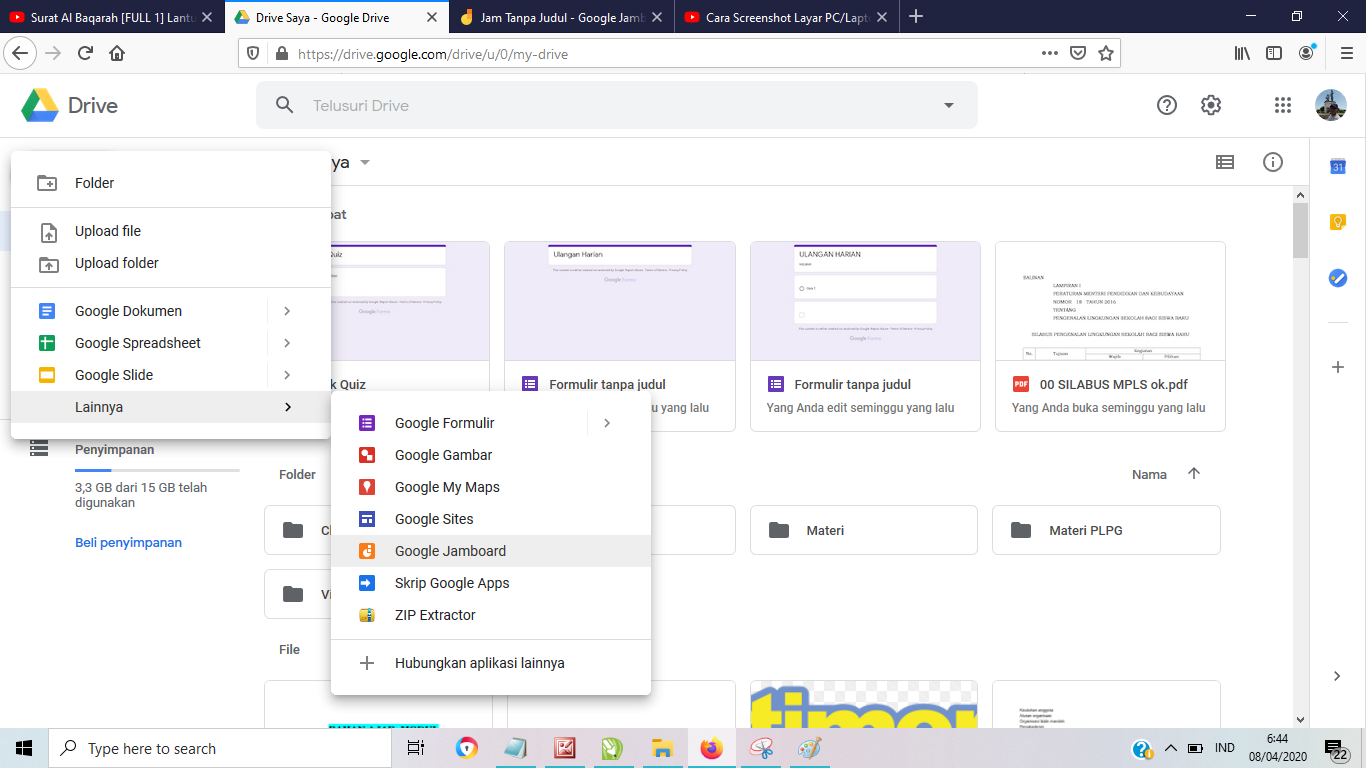Expand Google Formulir submenu arrow
This screenshot has height=768, width=1366.
607,423
